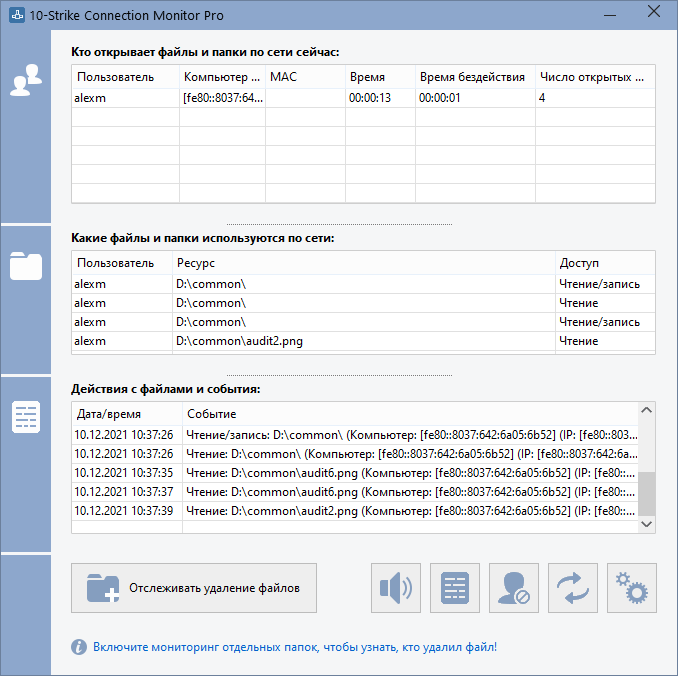Close the Connection Monitor window
This screenshot has height=676, width=678.
point(654,12)
